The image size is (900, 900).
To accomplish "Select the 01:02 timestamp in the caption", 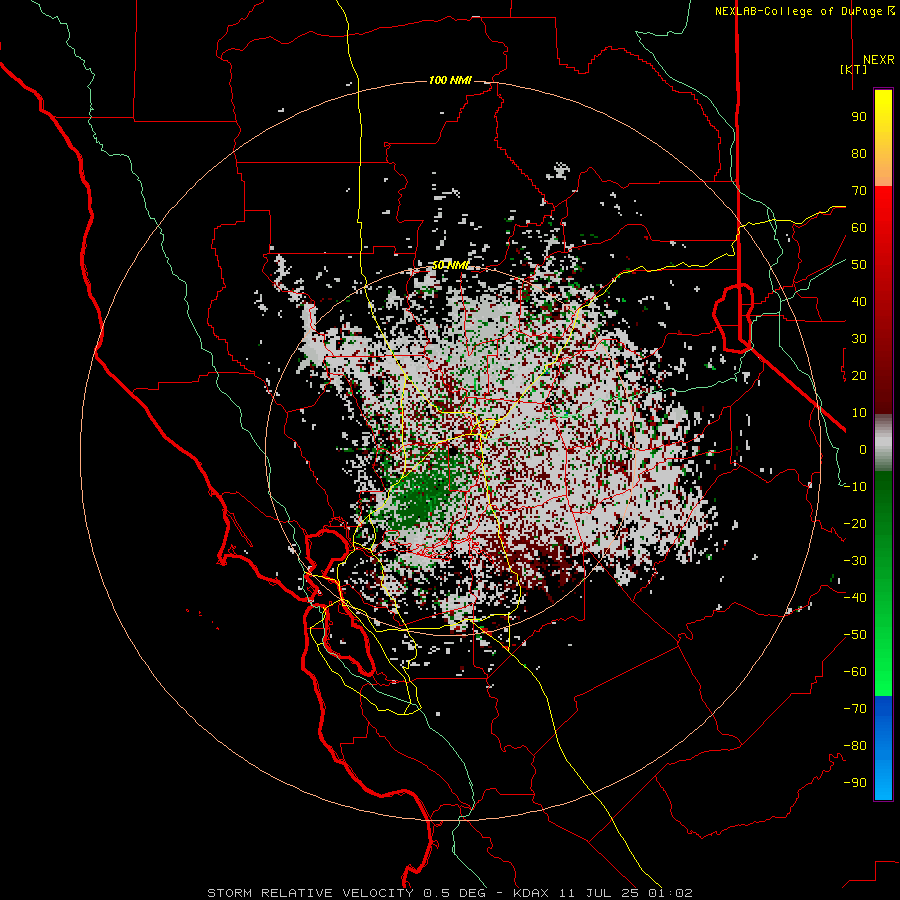I will pyautogui.click(x=670, y=893).
